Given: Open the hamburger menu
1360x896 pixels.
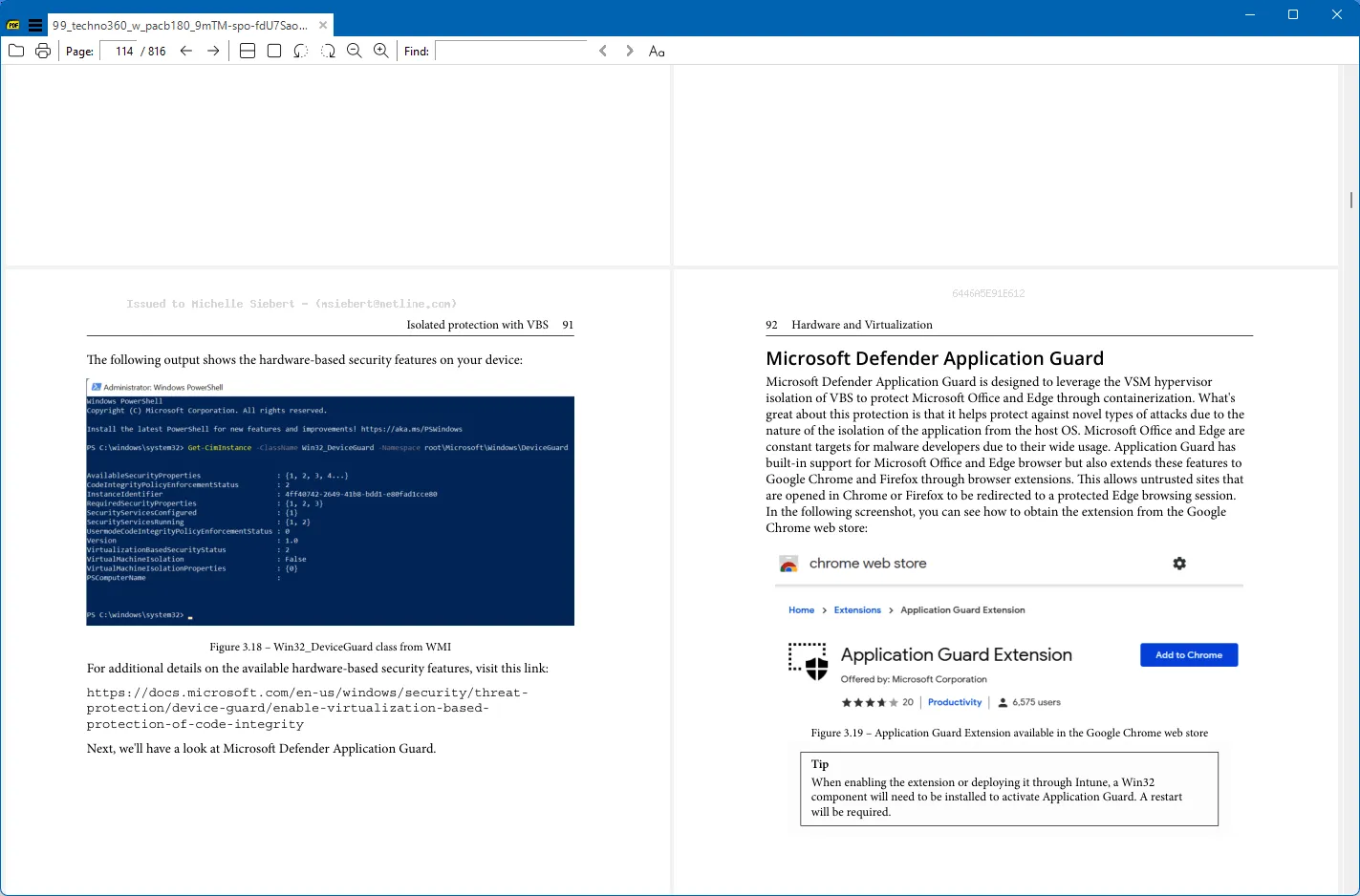Looking at the screenshot, I should (x=35, y=26).
